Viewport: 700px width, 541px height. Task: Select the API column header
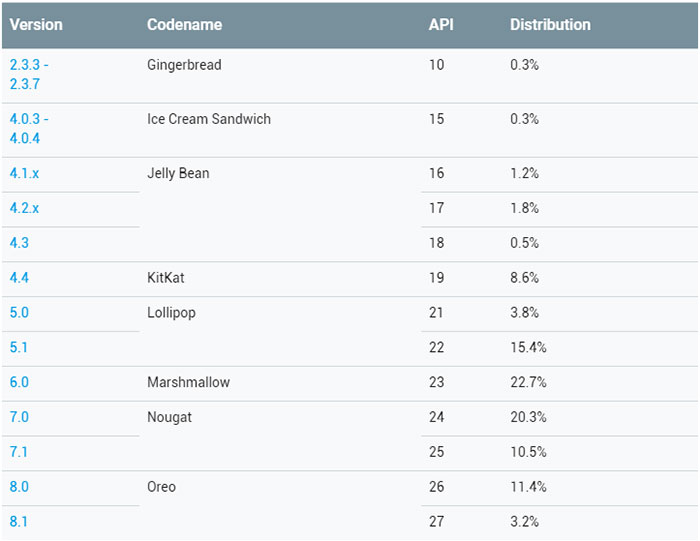[440, 24]
